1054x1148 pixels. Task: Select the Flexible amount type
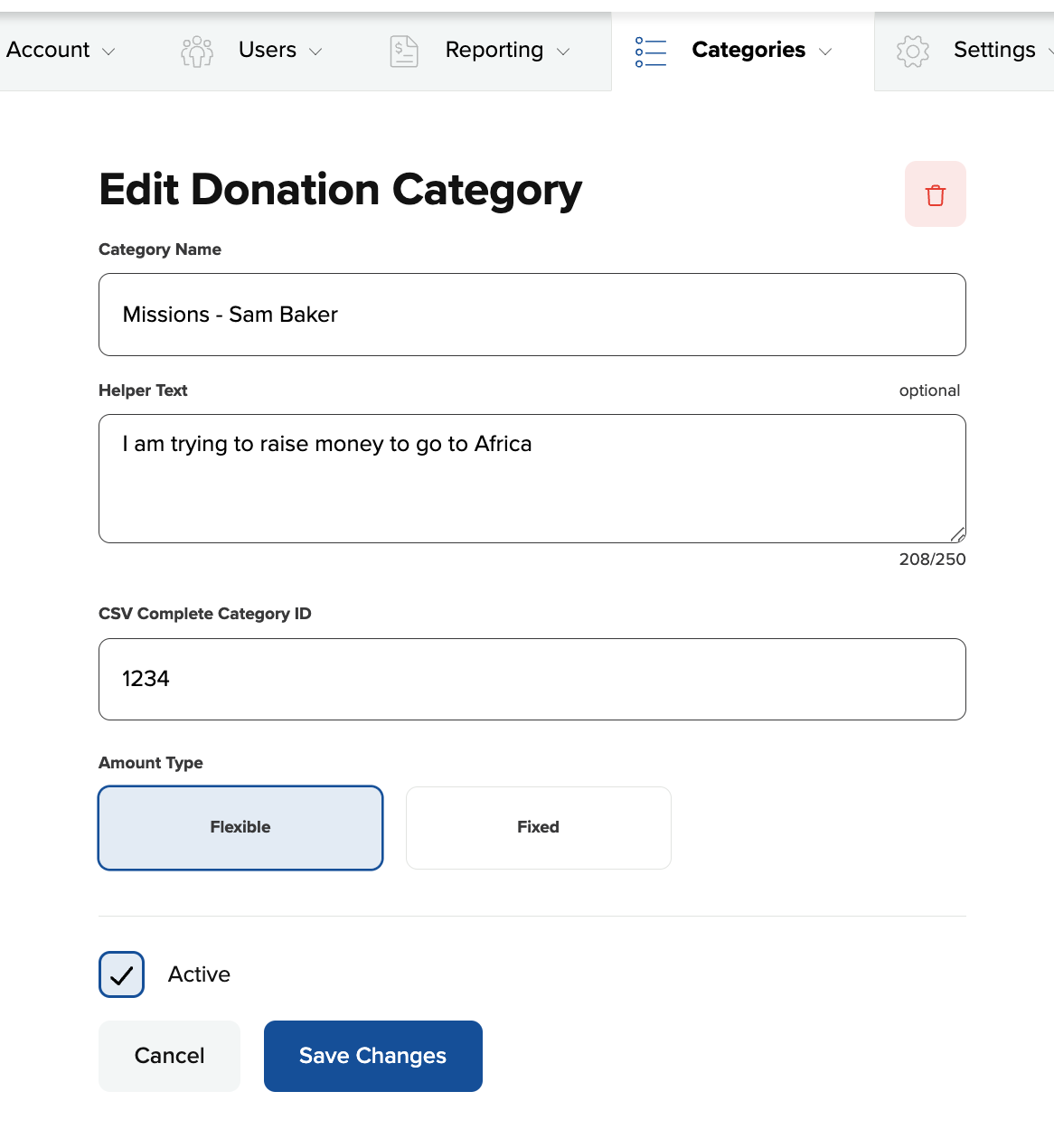tap(240, 828)
